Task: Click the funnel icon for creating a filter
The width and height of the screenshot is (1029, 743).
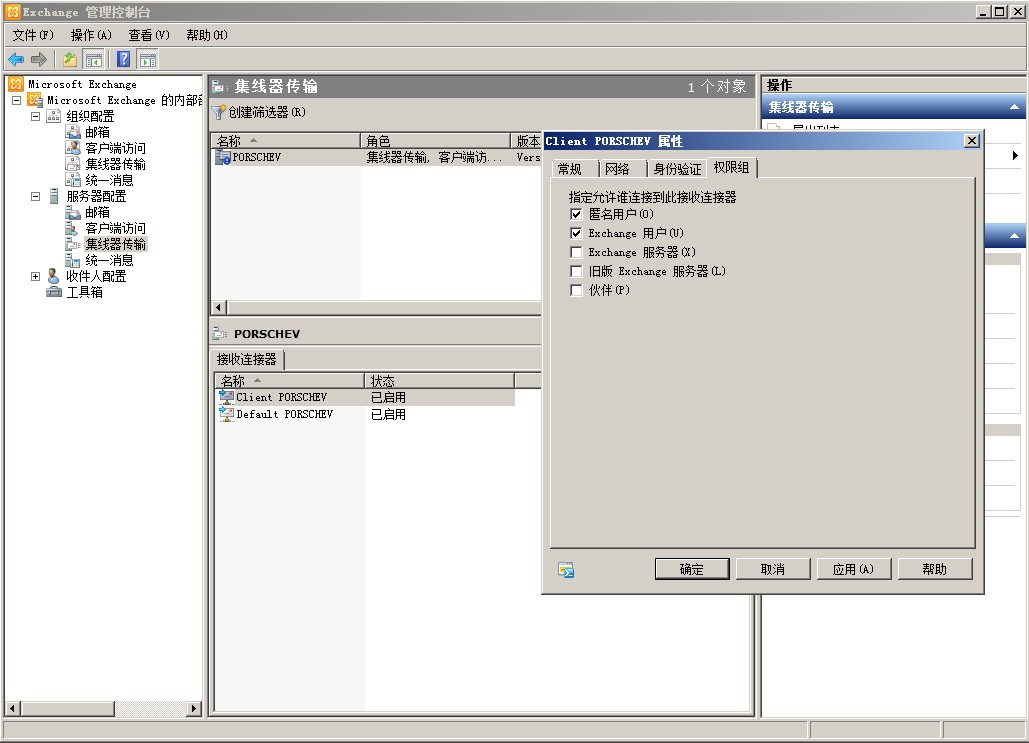Action: [x=219, y=112]
